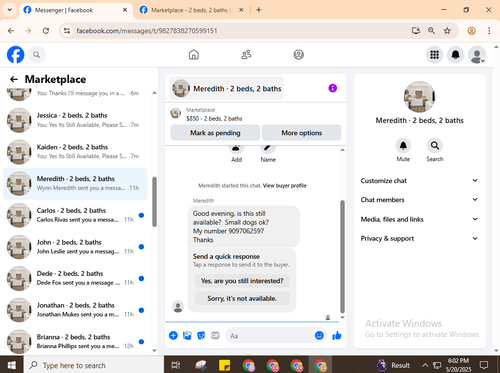This screenshot has height=373, width=500.
Task: Open the emoji picker smiley icon
Action: [319, 335]
